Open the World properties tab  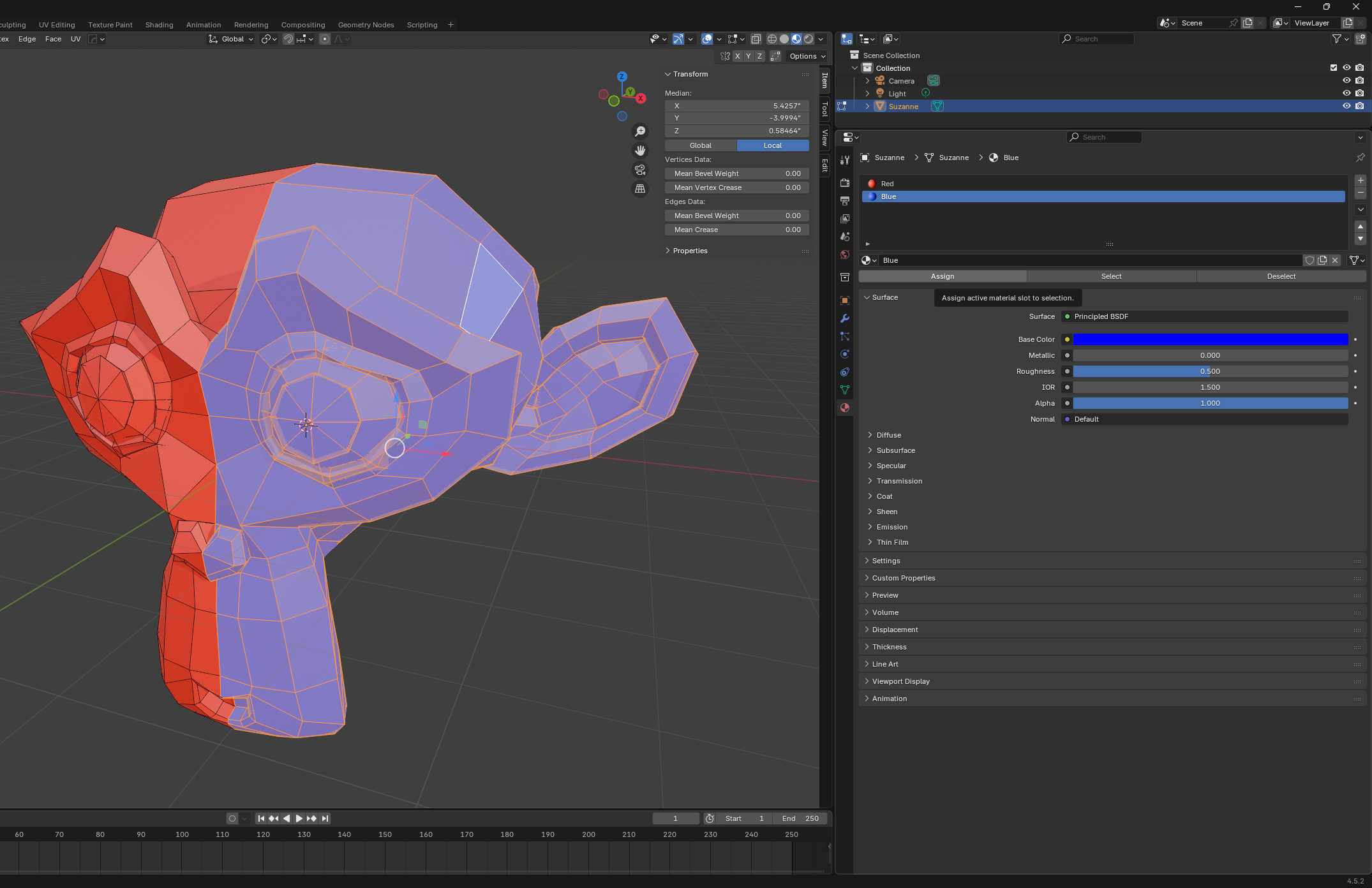[x=844, y=254]
